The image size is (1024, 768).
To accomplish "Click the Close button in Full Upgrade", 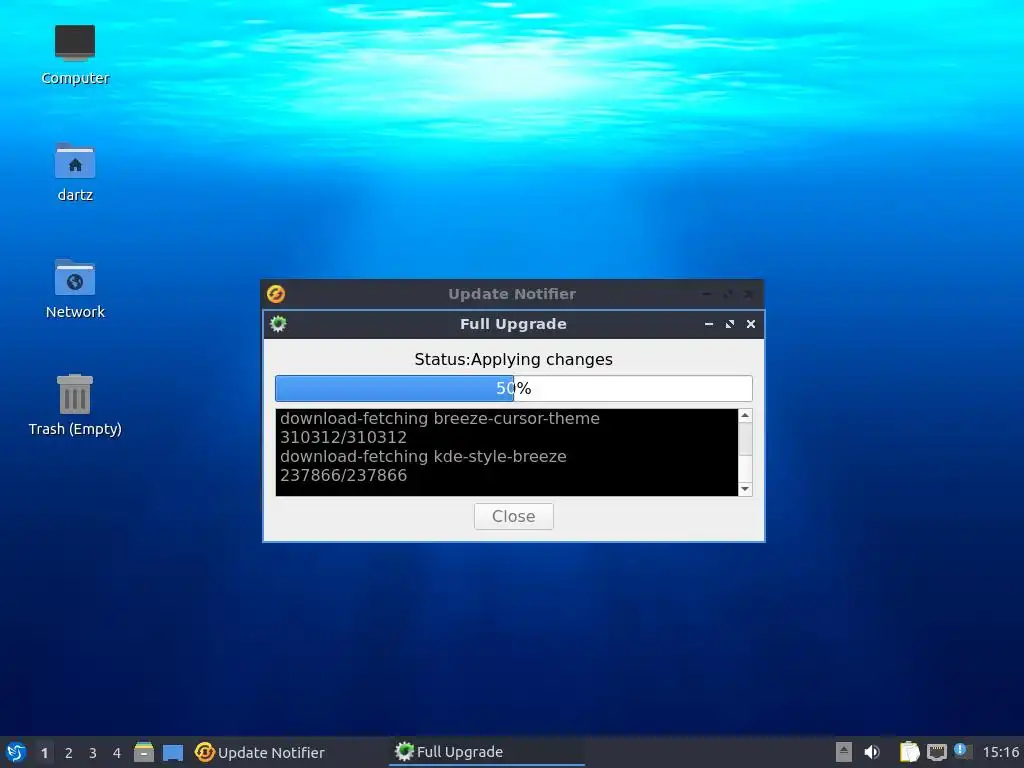I will point(513,517).
